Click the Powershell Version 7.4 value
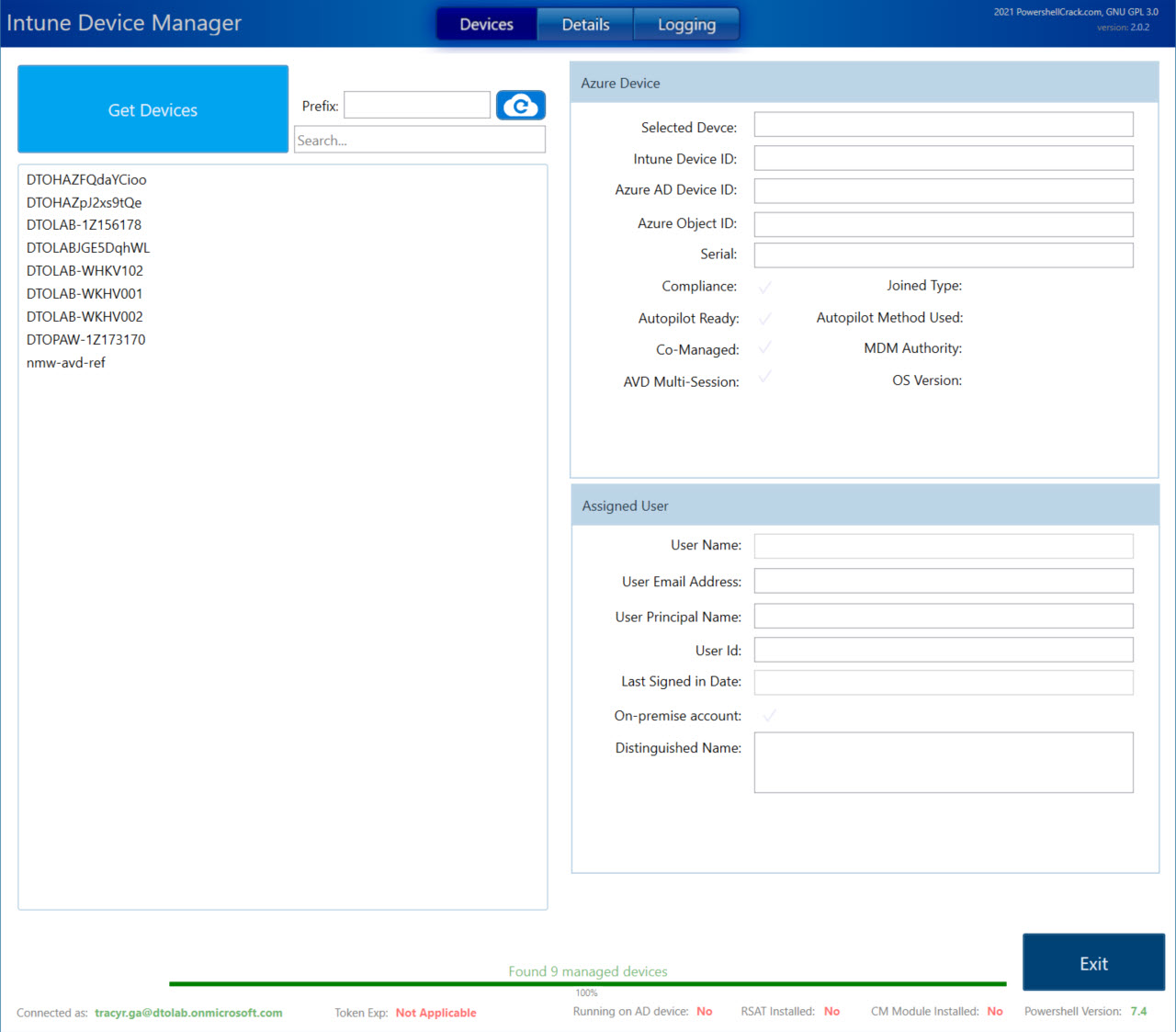The height and width of the screenshot is (1032, 1176). 1138,1011
